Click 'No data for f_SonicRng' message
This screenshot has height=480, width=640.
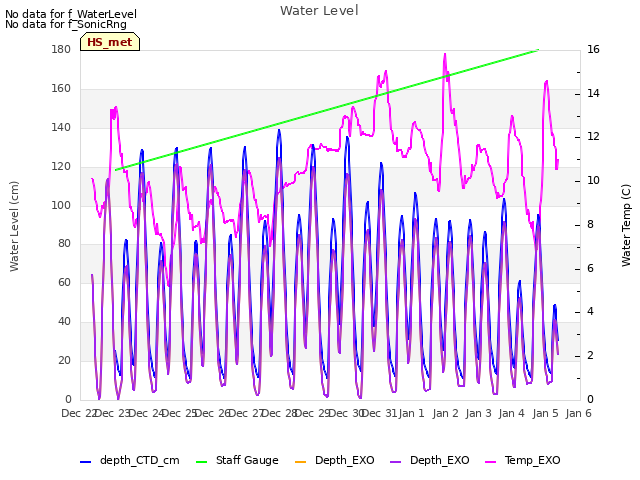coord(66,24)
